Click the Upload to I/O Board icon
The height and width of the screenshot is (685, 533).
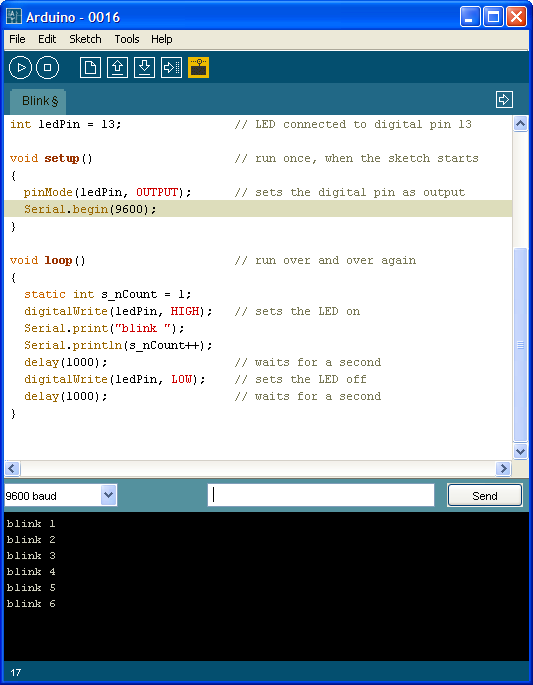(x=171, y=68)
